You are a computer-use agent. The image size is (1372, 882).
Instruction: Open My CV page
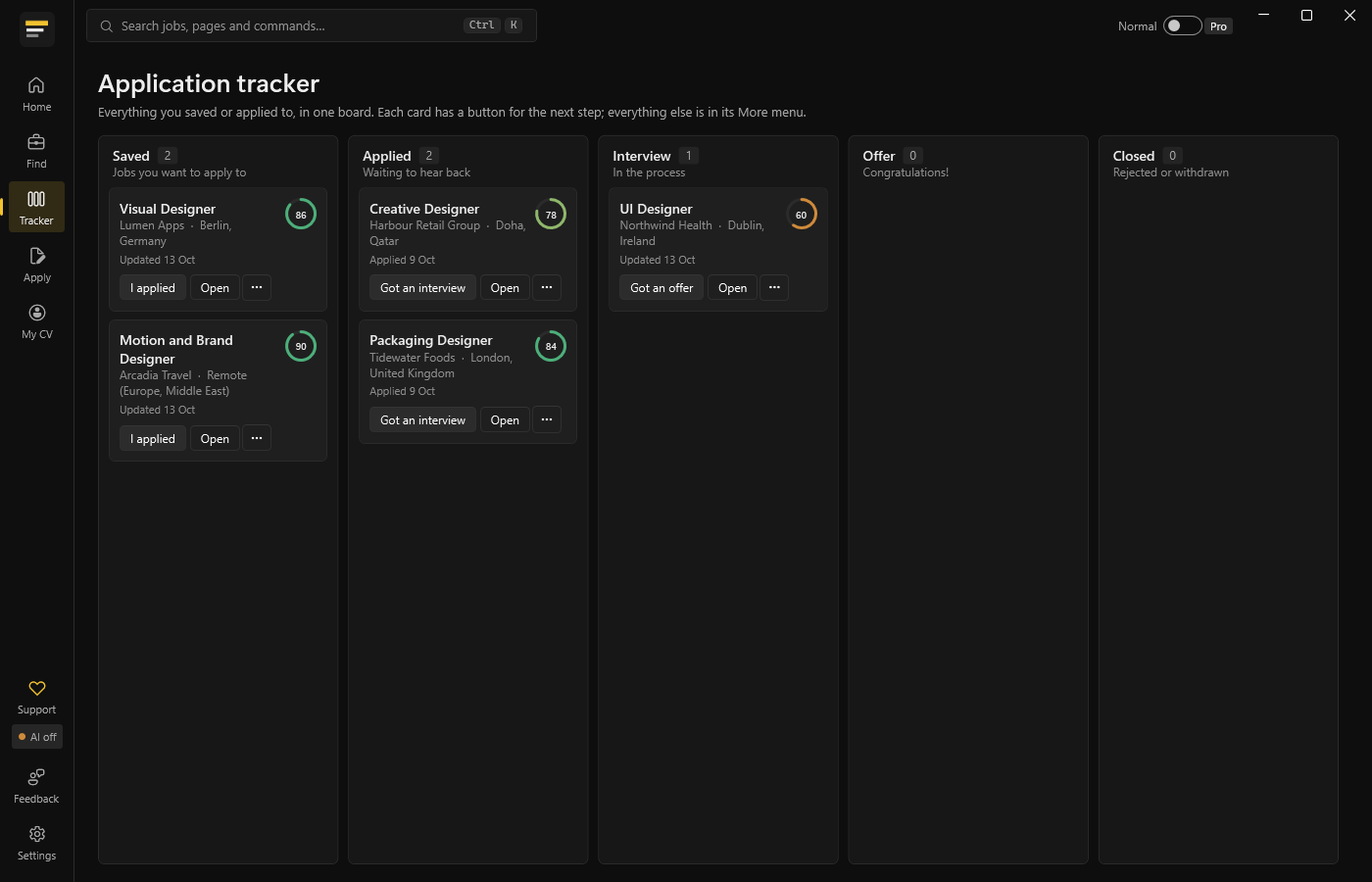pyautogui.click(x=36, y=320)
